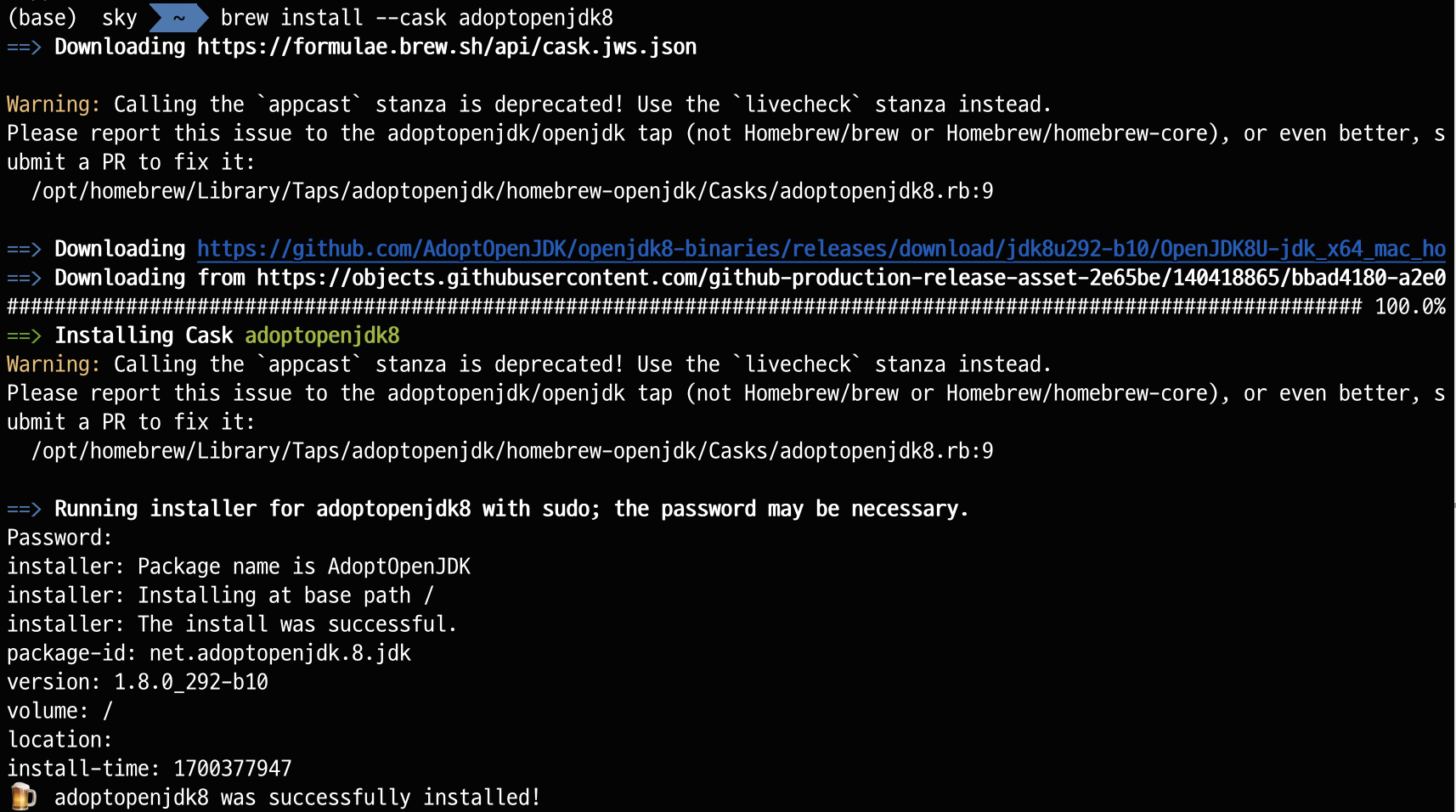The width and height of the screenshot is (1456, 812).
Task: Click the beer mug emoji icon
Action: click(x=23, y=797)
